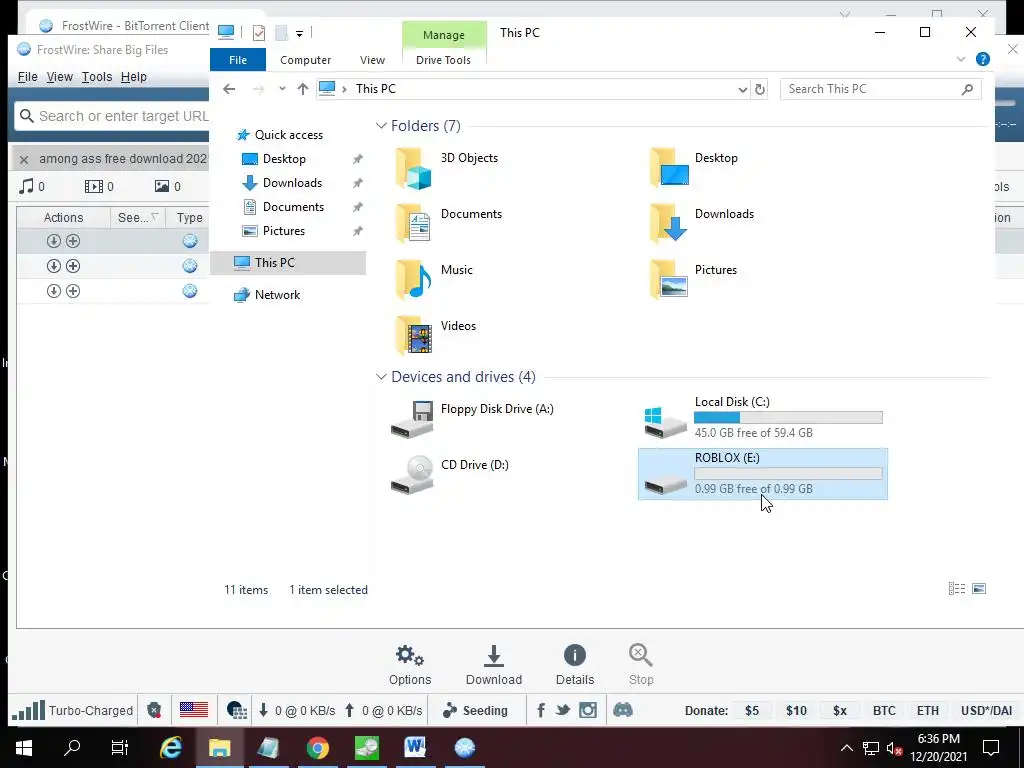Click the VPN shield icon in FrostWire status bar
Screen dimensions: 1024x768
point(154,711)
